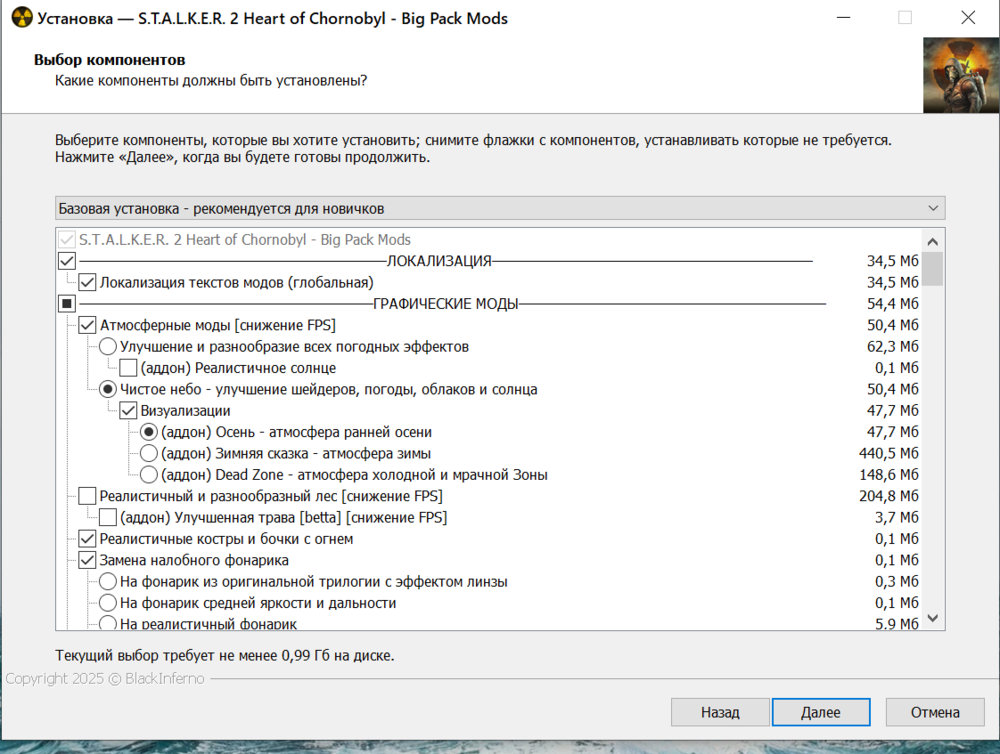Select the На реалистичный фонарик option
The width and height of the screenshot is (1000, 754).
point(108,623)
